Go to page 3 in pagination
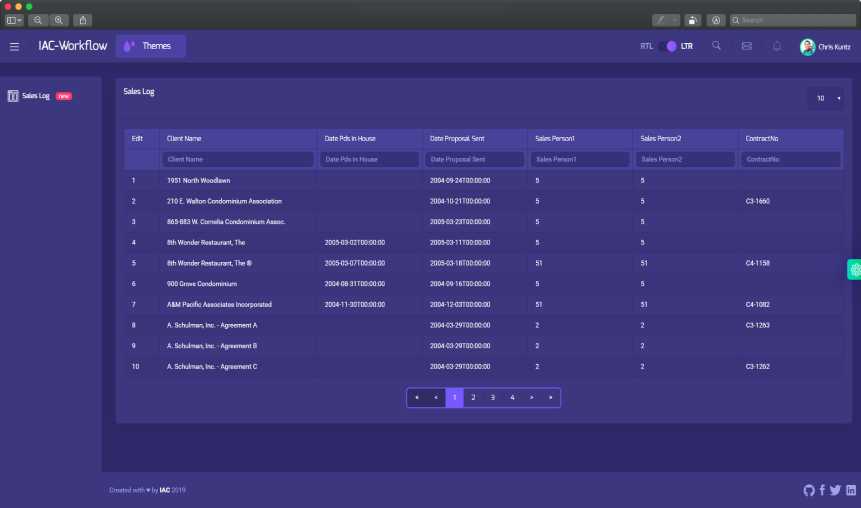Viewport: 861px width, 508px height. click(x=493, y=398)
